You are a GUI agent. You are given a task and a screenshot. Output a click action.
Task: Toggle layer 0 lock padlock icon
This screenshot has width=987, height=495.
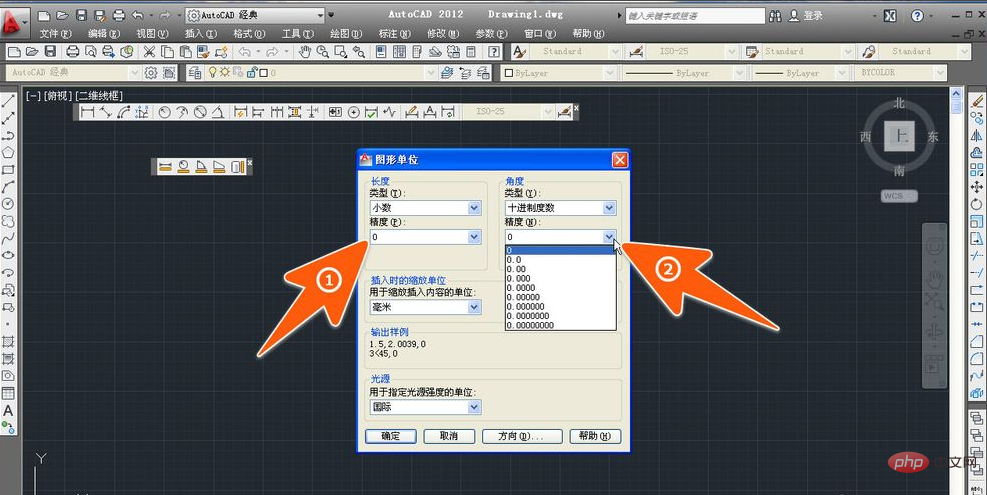coord(252,73)
